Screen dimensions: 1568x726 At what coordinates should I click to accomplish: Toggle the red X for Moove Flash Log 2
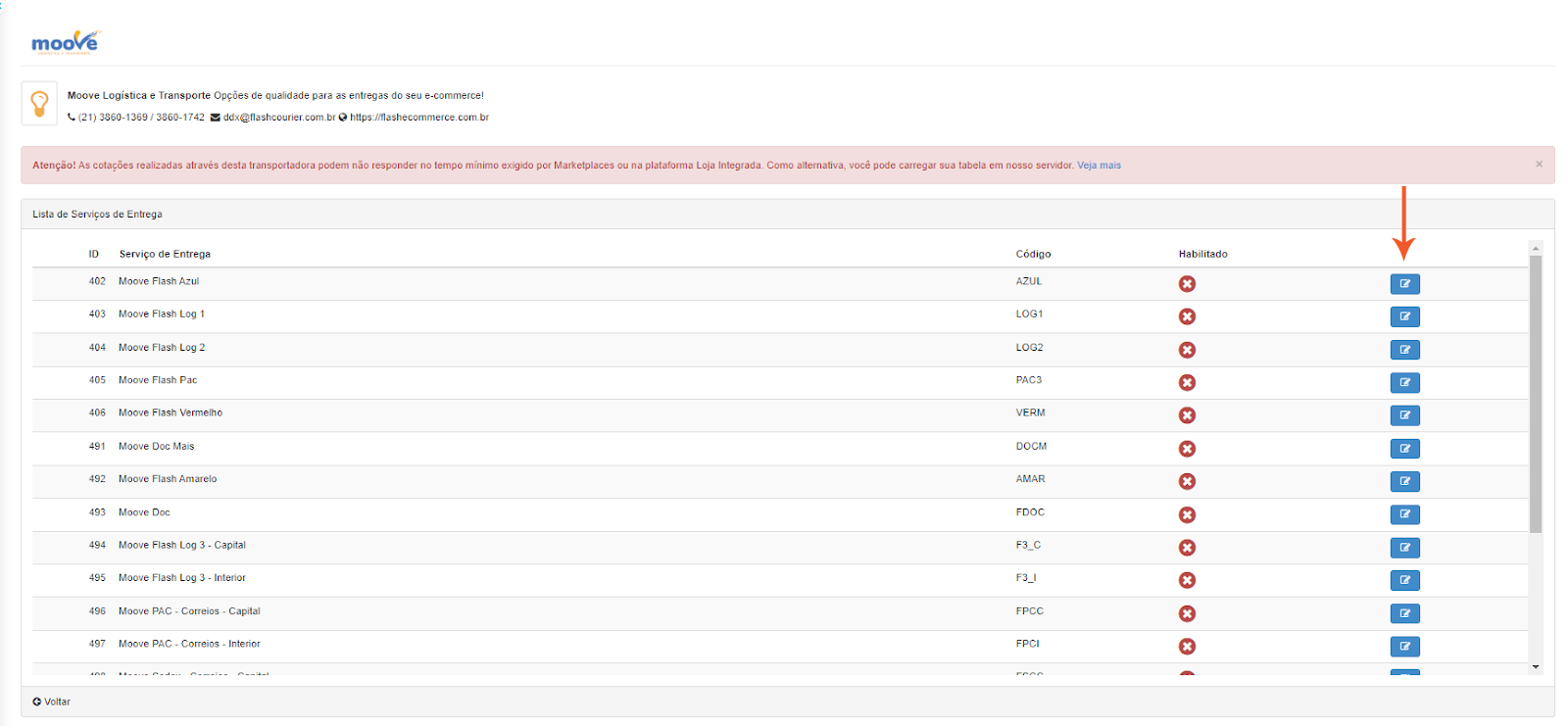click(1187, 350)
